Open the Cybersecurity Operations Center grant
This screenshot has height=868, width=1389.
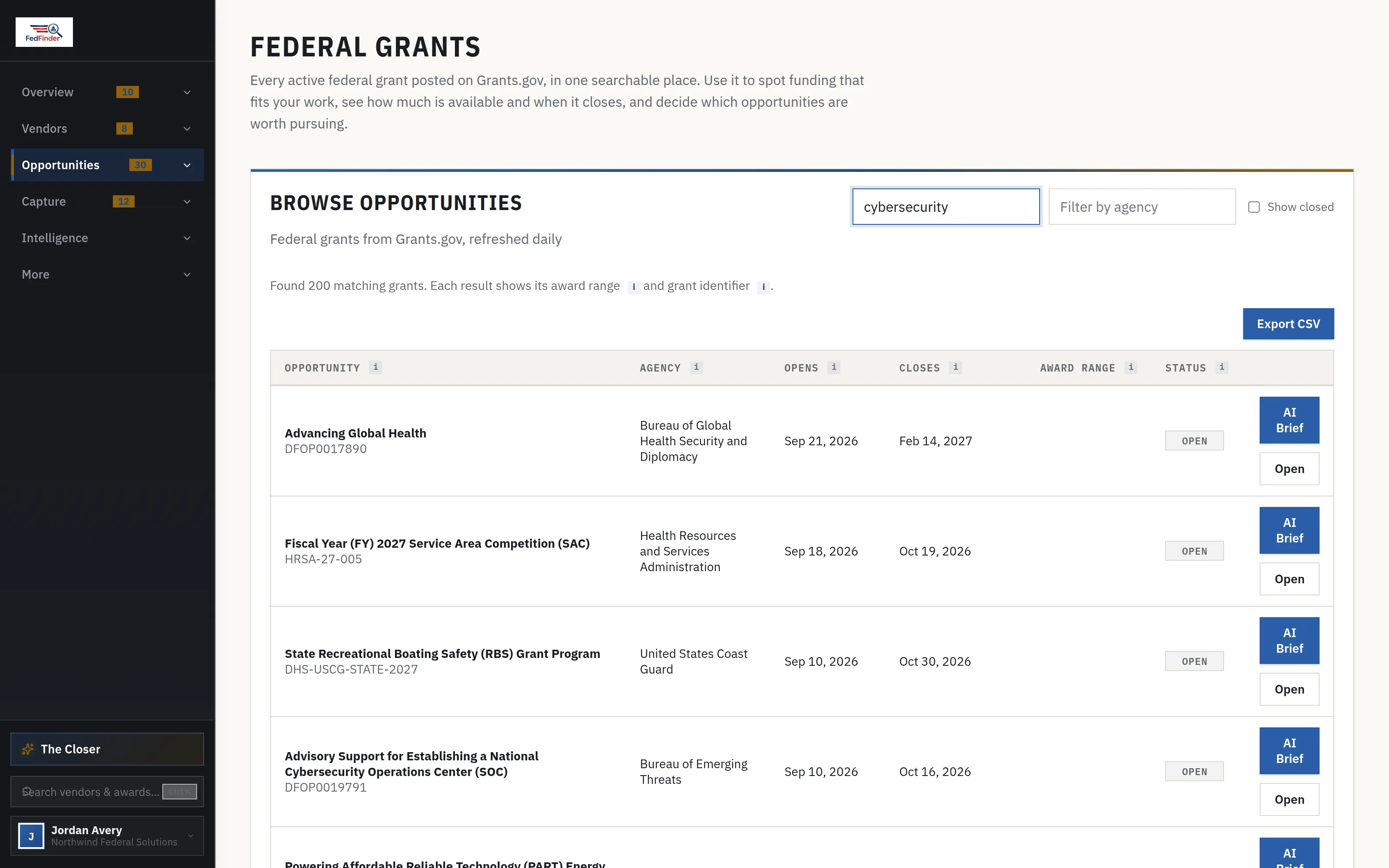pyautogui.click(x=1289, y=800)
